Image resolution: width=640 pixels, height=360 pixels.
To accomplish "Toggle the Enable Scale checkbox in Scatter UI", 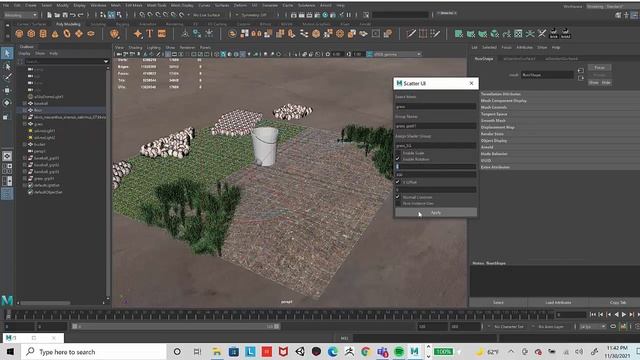I will 398,153.
